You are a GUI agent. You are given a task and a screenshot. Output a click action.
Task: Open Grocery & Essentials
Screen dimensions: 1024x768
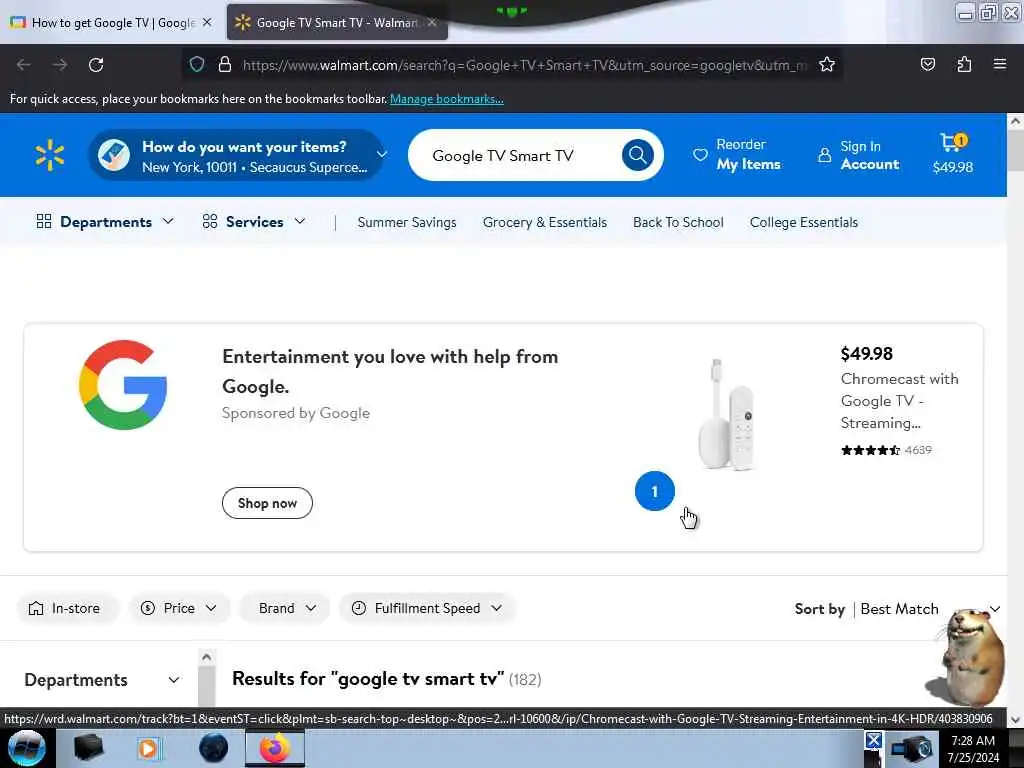[x=545, y=222]
